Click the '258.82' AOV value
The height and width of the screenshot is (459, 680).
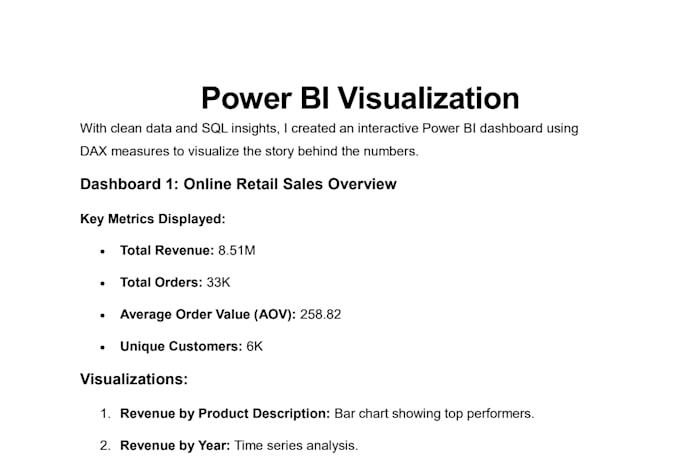[320, 314]
